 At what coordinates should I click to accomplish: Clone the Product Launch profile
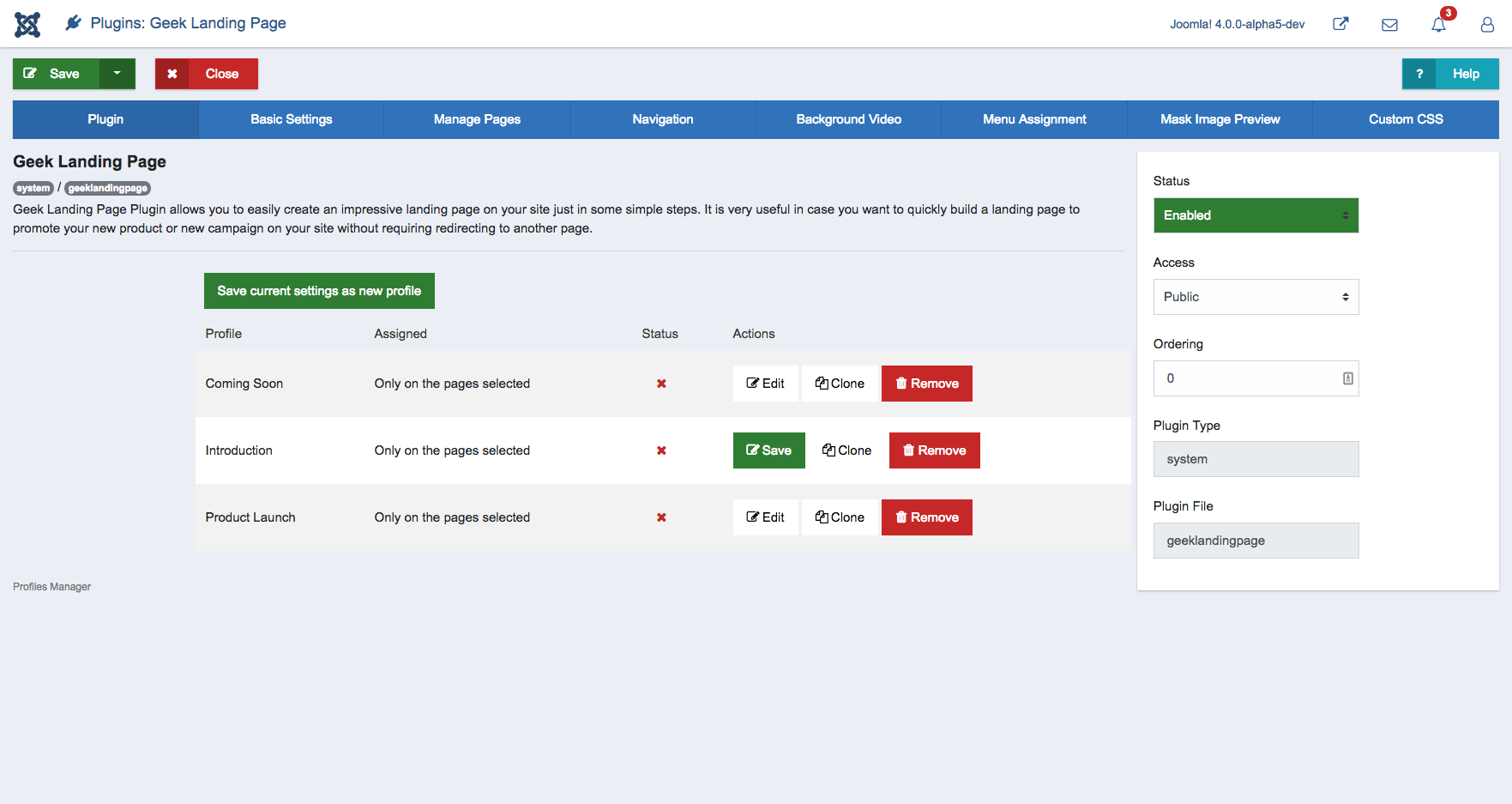tap(840, 517)
